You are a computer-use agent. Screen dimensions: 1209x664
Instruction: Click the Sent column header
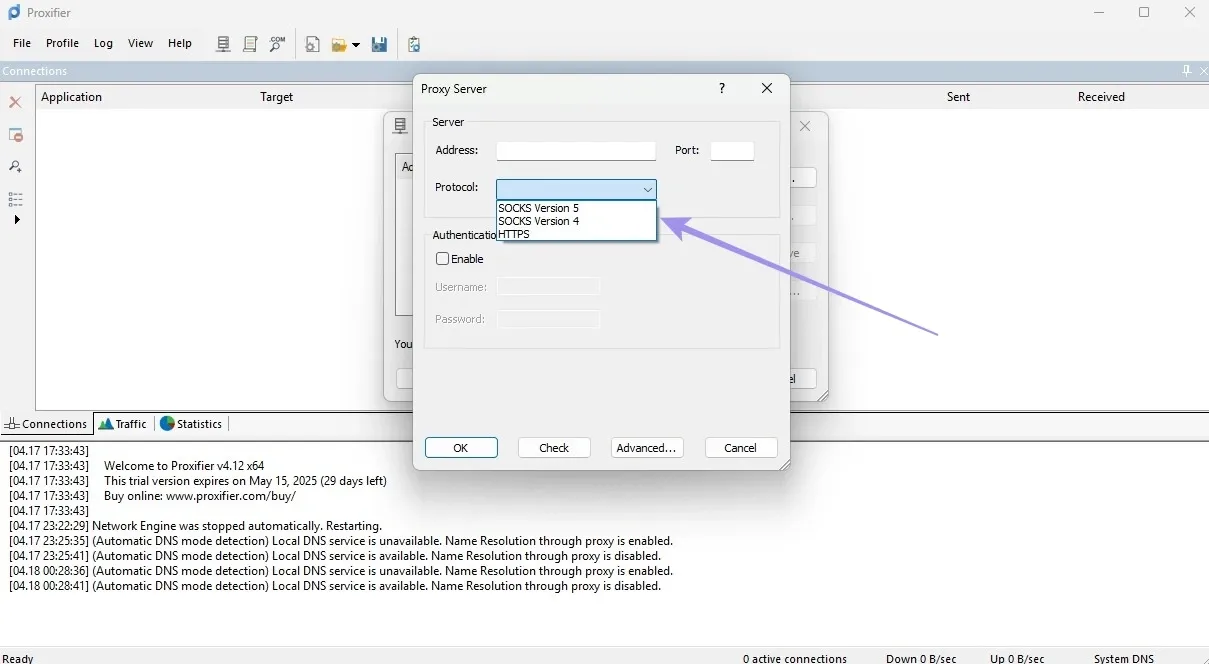tap(958, 97)
